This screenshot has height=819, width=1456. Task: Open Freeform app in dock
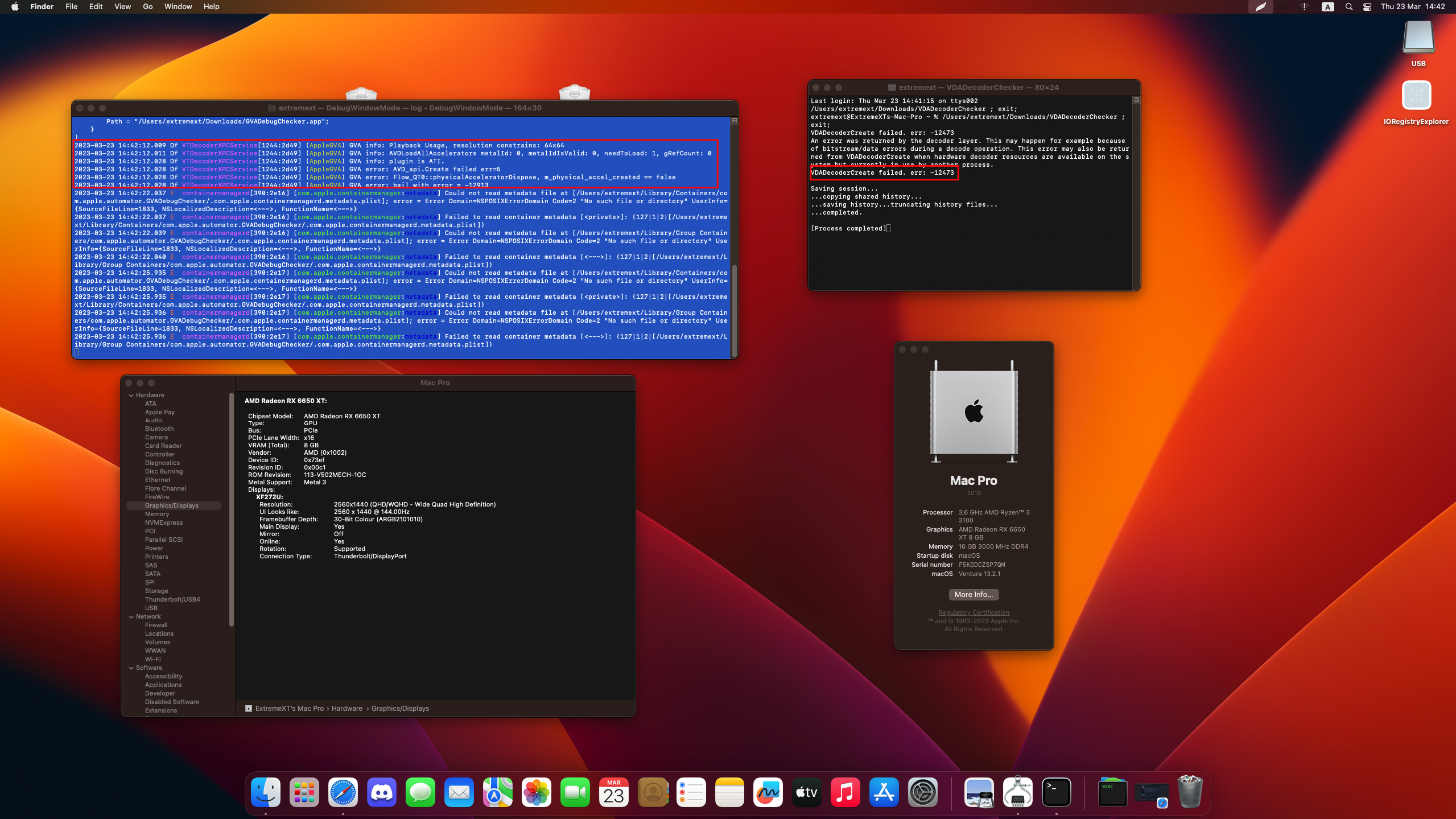pyautogui.click(x=768, y=792)
